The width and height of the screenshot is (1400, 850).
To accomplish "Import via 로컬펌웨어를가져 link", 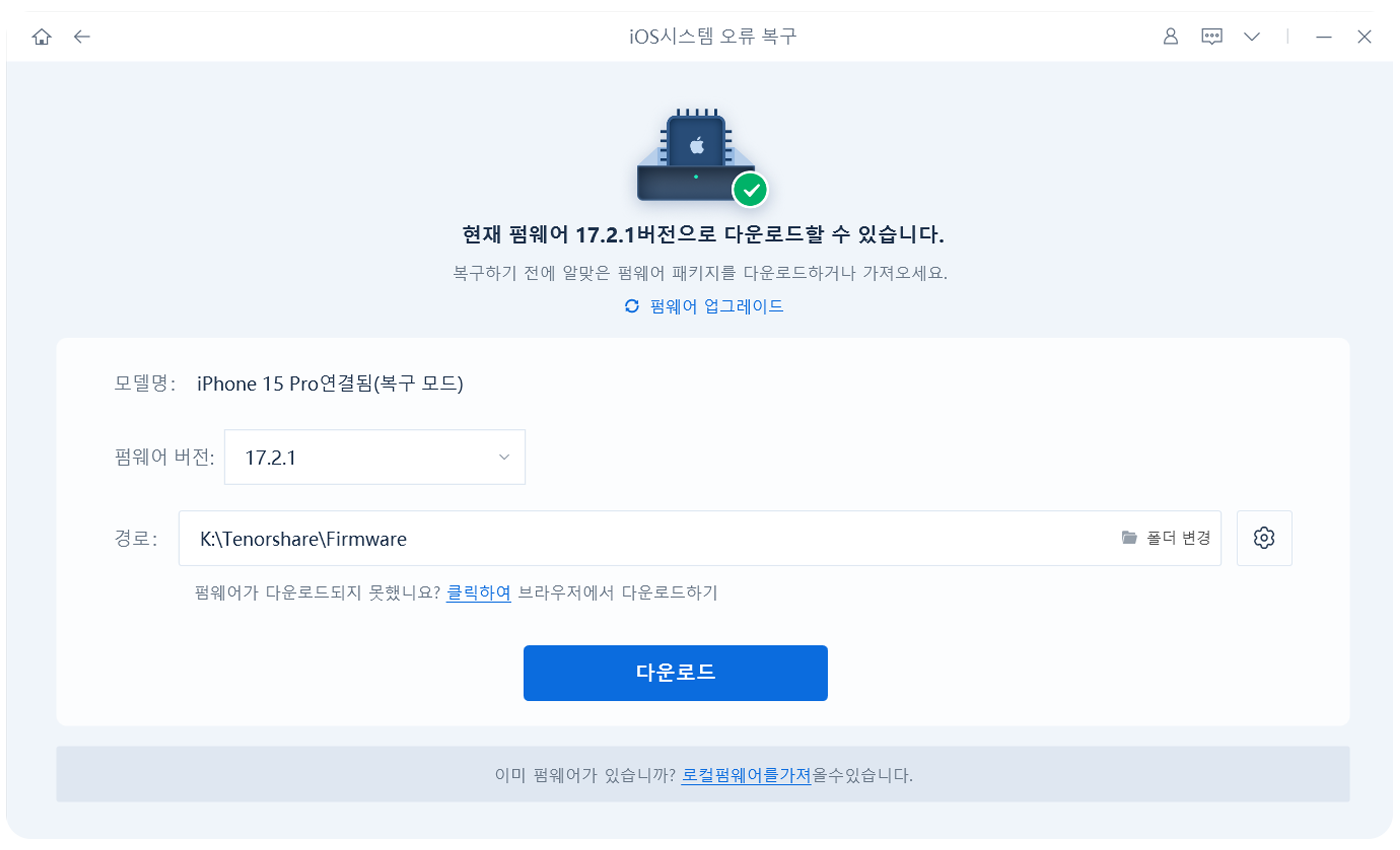I will [x=746, y=775].
